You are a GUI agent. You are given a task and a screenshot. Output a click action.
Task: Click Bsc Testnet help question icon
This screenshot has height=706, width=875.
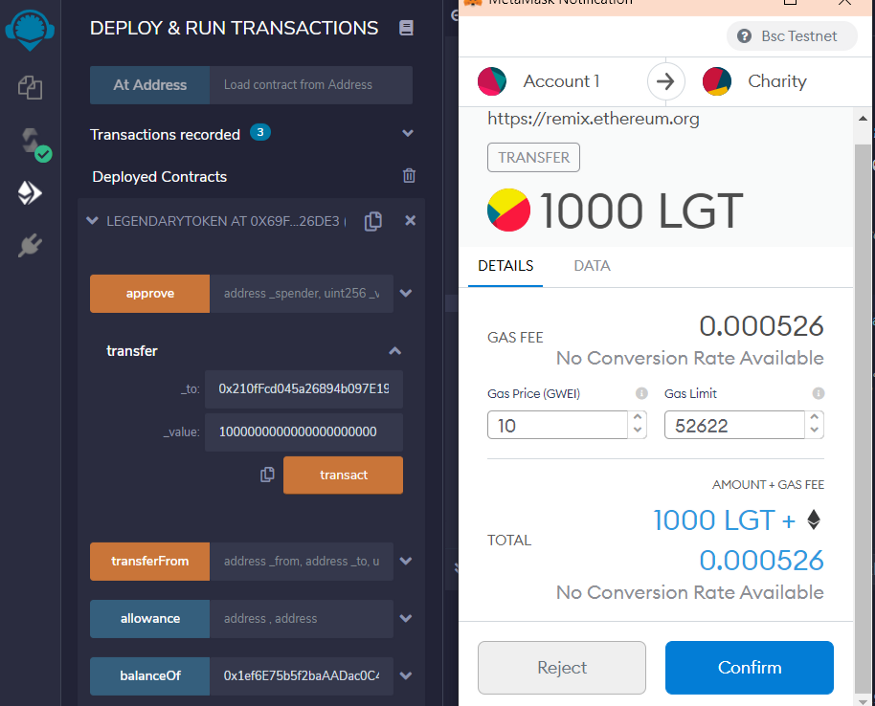[x=744, y=36]
